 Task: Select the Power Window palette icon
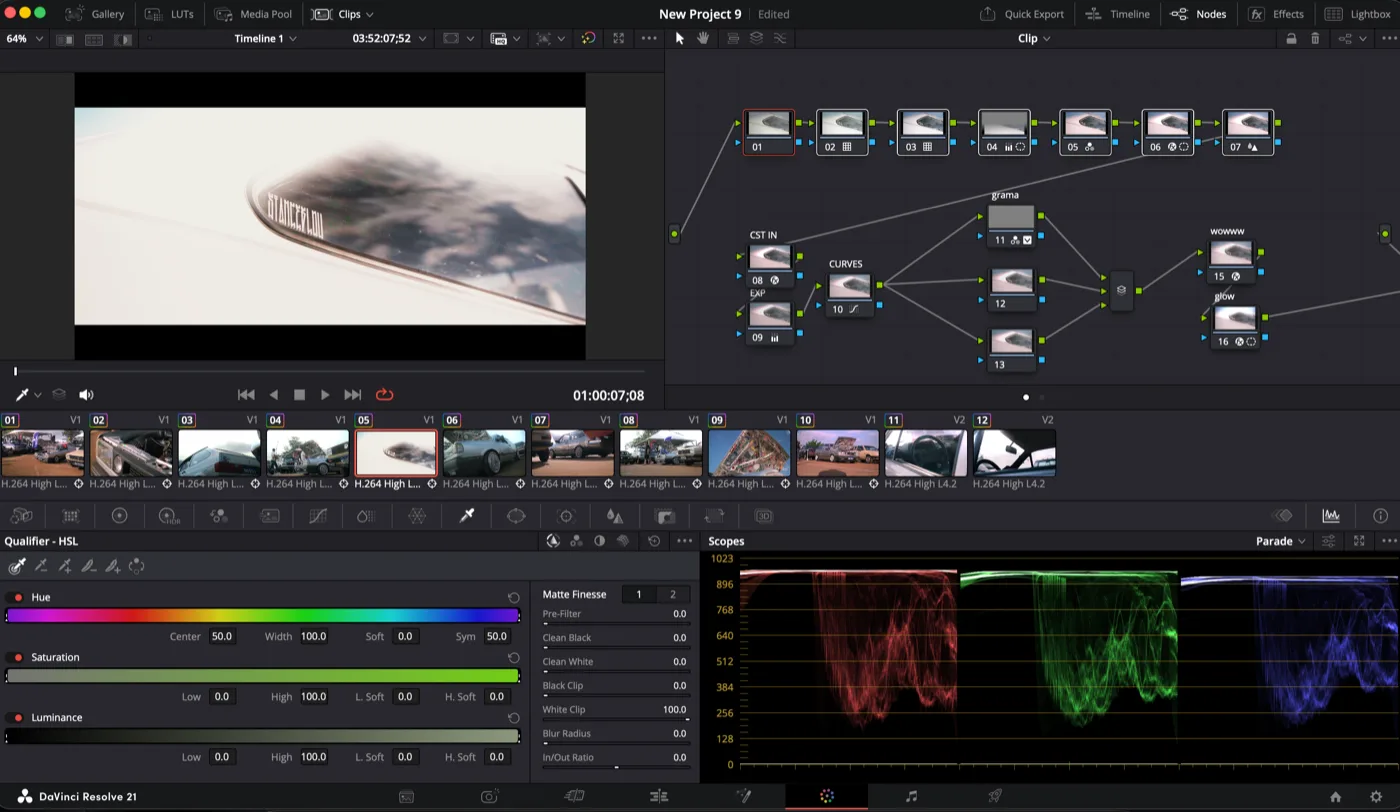pos(516,516)
